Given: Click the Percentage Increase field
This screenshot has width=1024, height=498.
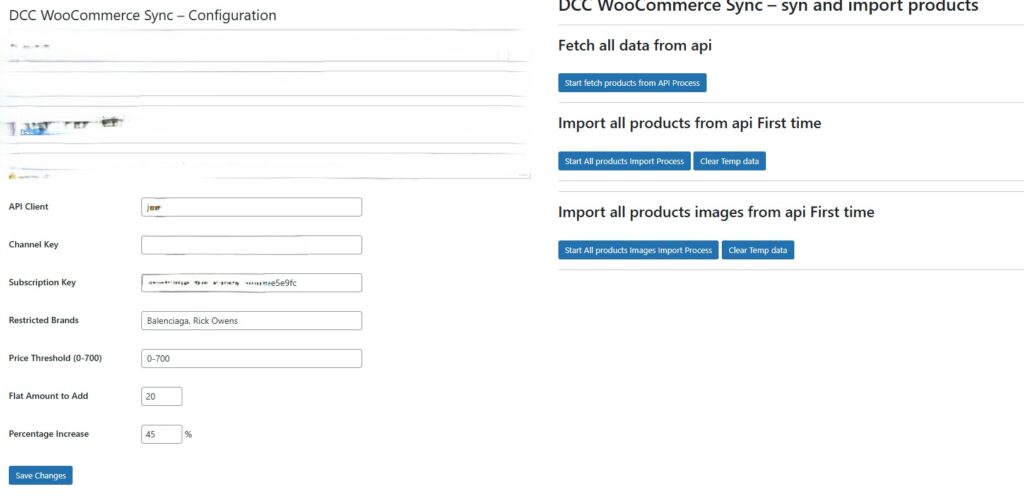Looking at the screenshot, I should coord(161,434).
